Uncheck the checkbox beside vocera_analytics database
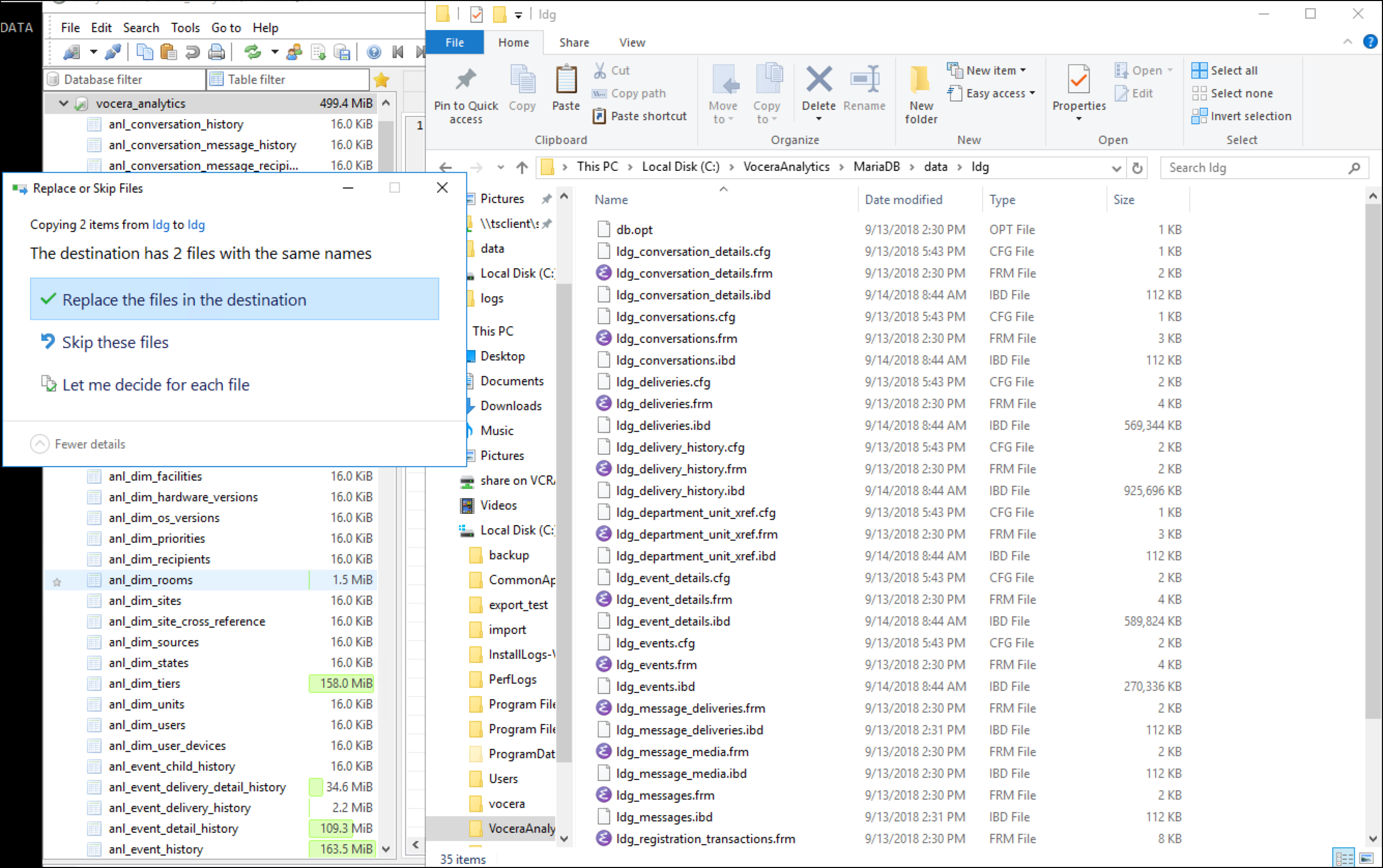 [81, 104]
